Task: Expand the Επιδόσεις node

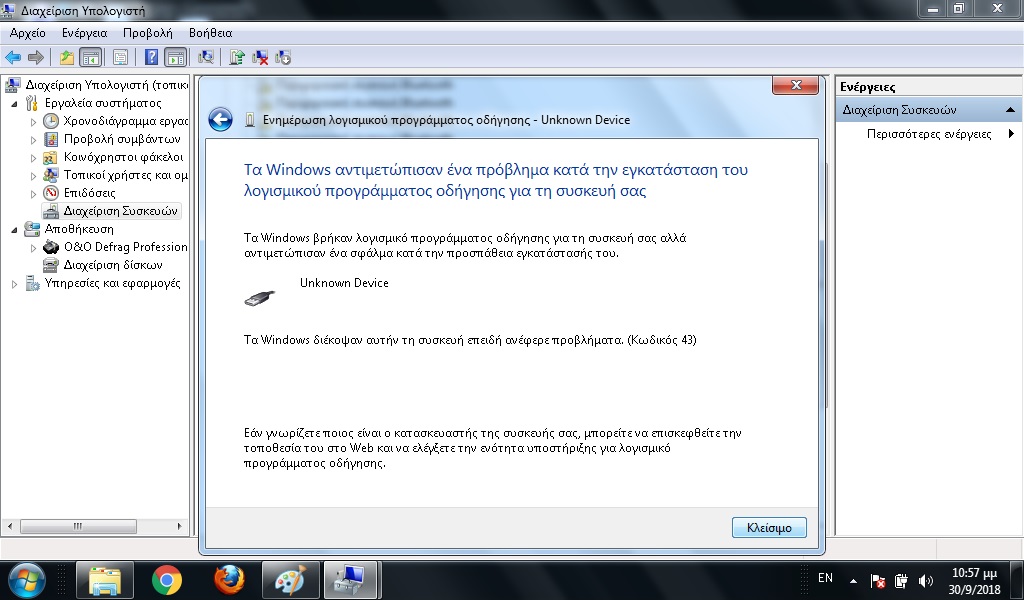Action: click(x=33, y=193)
